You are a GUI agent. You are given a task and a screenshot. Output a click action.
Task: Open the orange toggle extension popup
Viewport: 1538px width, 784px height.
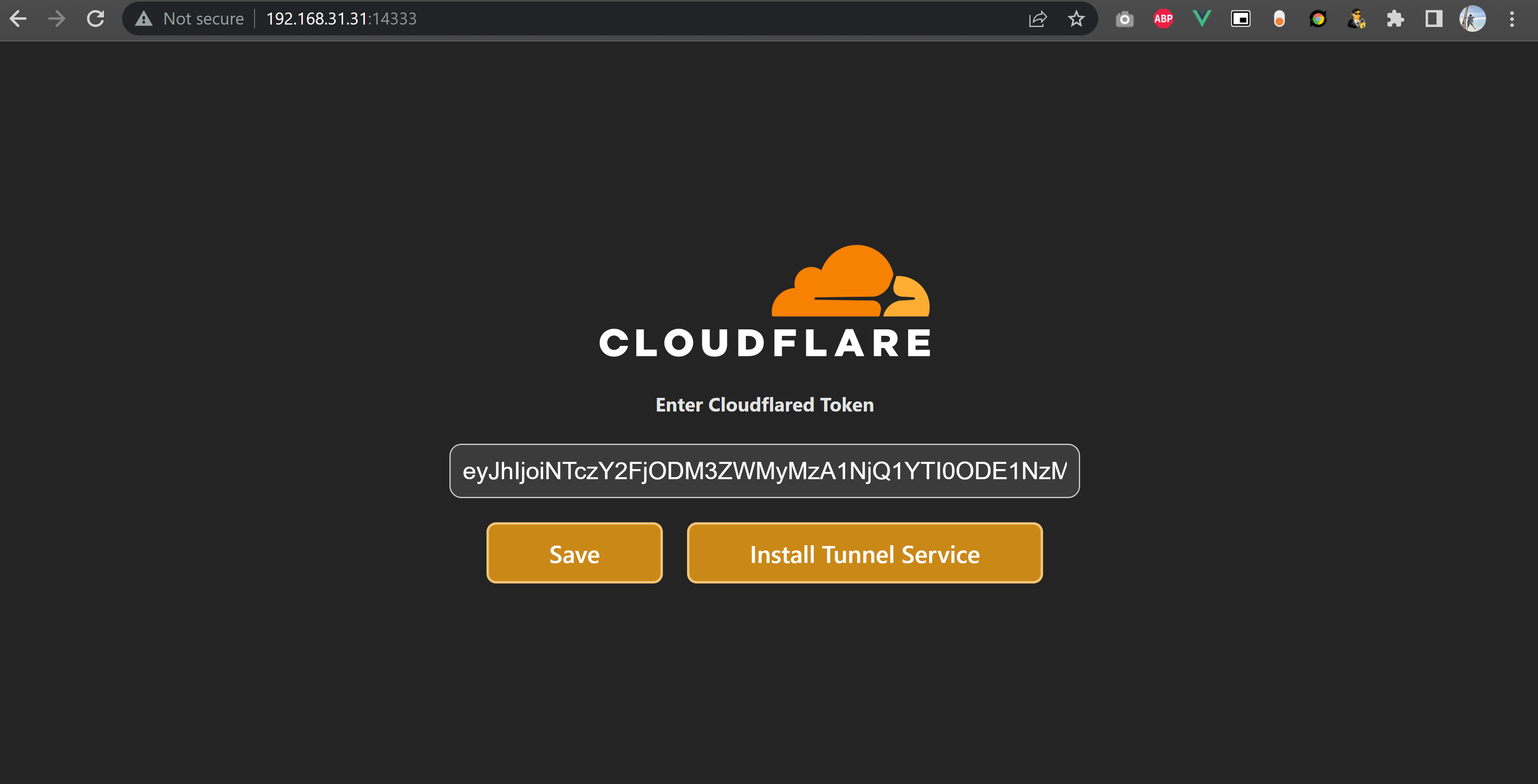point(1279,19)
